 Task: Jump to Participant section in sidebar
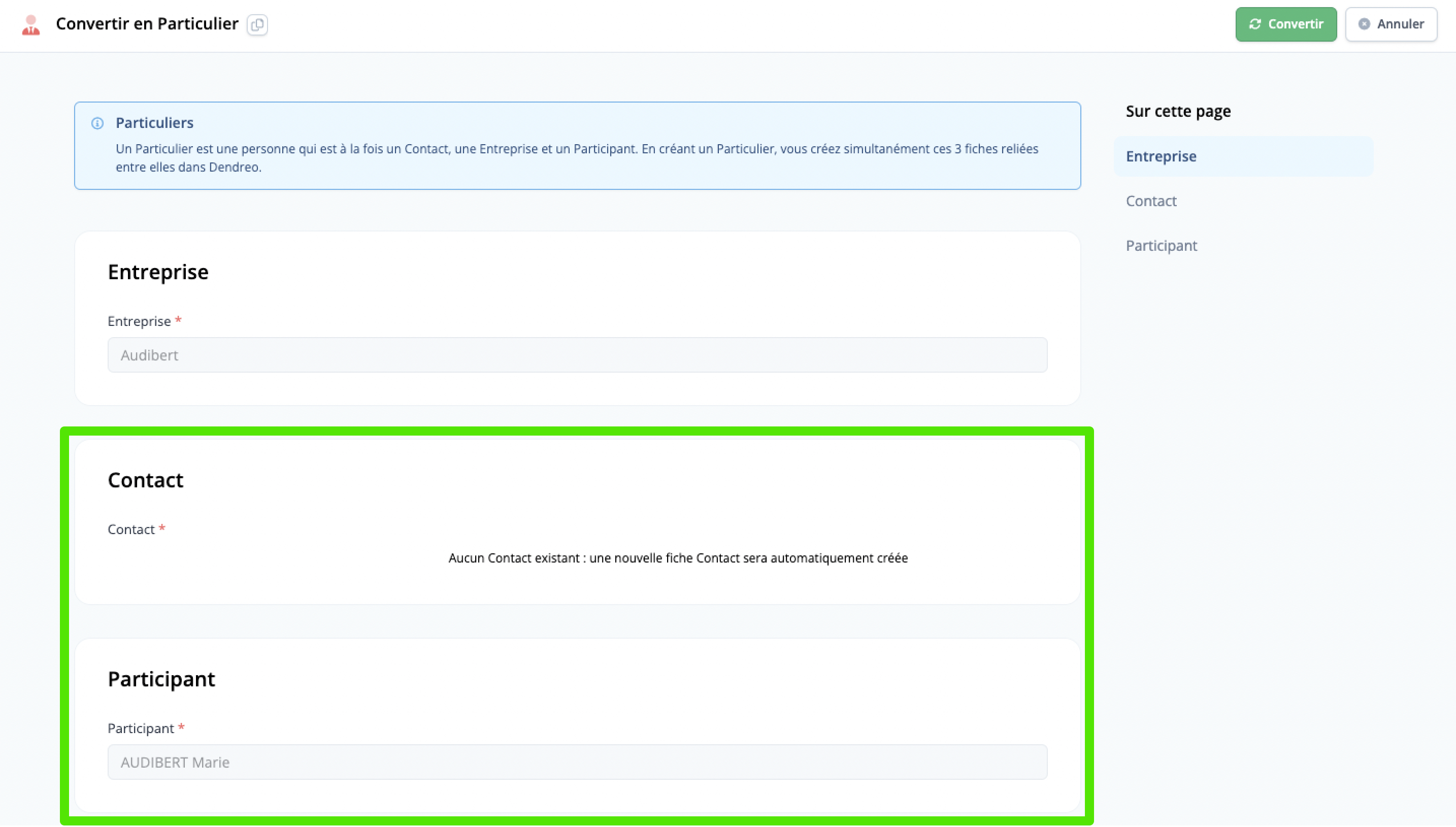click(1161, 245)
